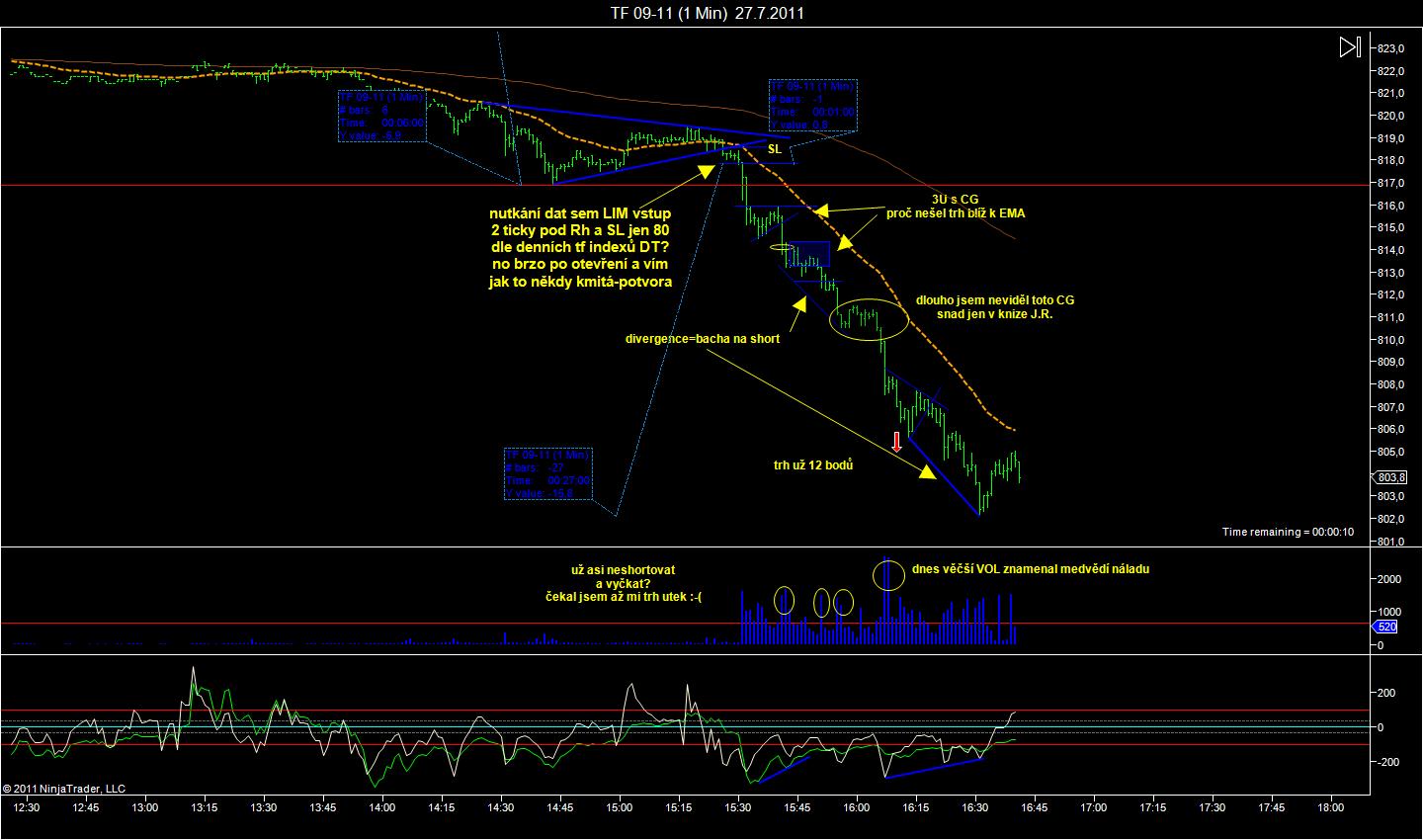The height and width of the screenshot is (840, 1423).
Task: Click the volume value marker 520
Action: tap(1385, 626)
